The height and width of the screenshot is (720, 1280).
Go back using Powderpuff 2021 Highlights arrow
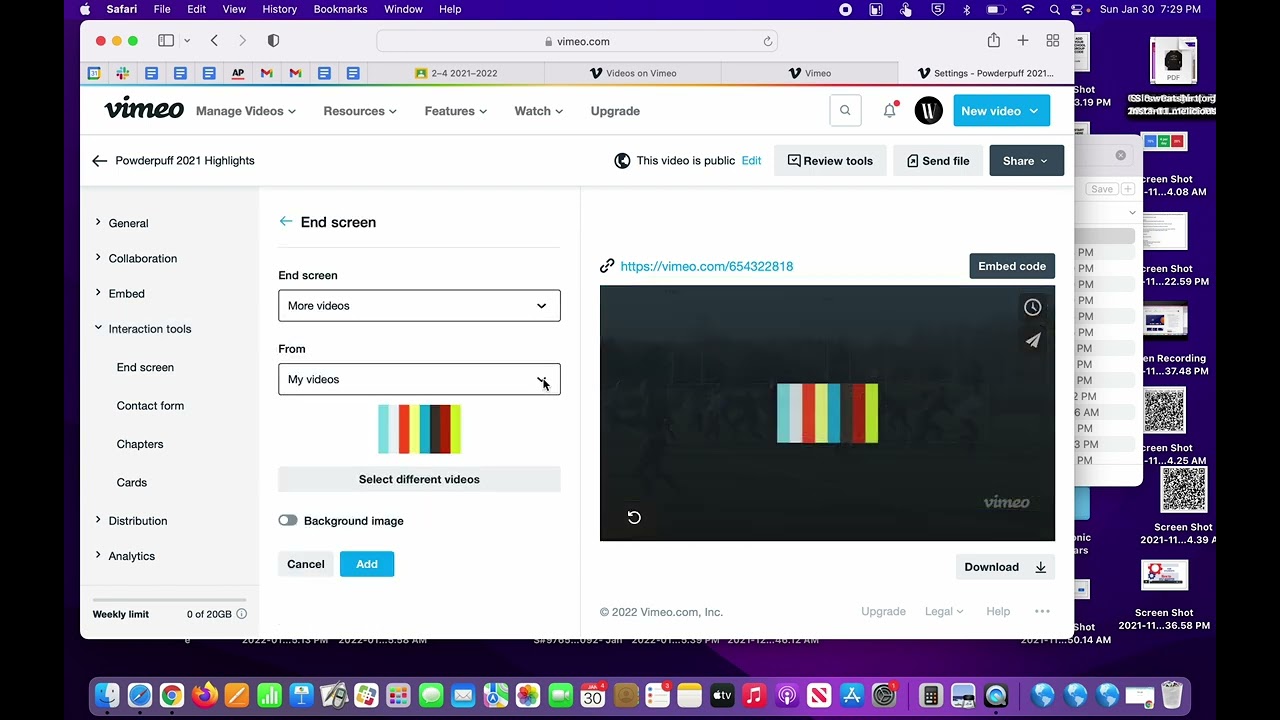tap(99, 160)
